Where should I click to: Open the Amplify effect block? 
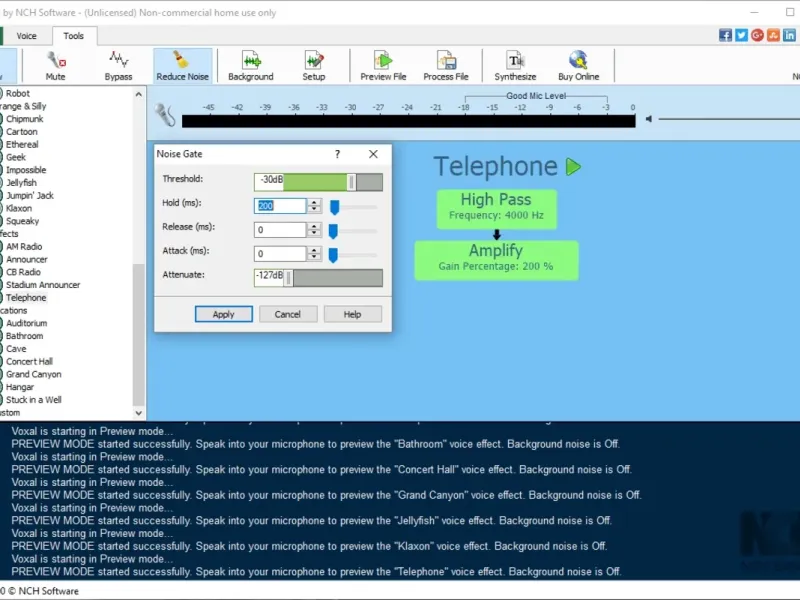(496, 260)
